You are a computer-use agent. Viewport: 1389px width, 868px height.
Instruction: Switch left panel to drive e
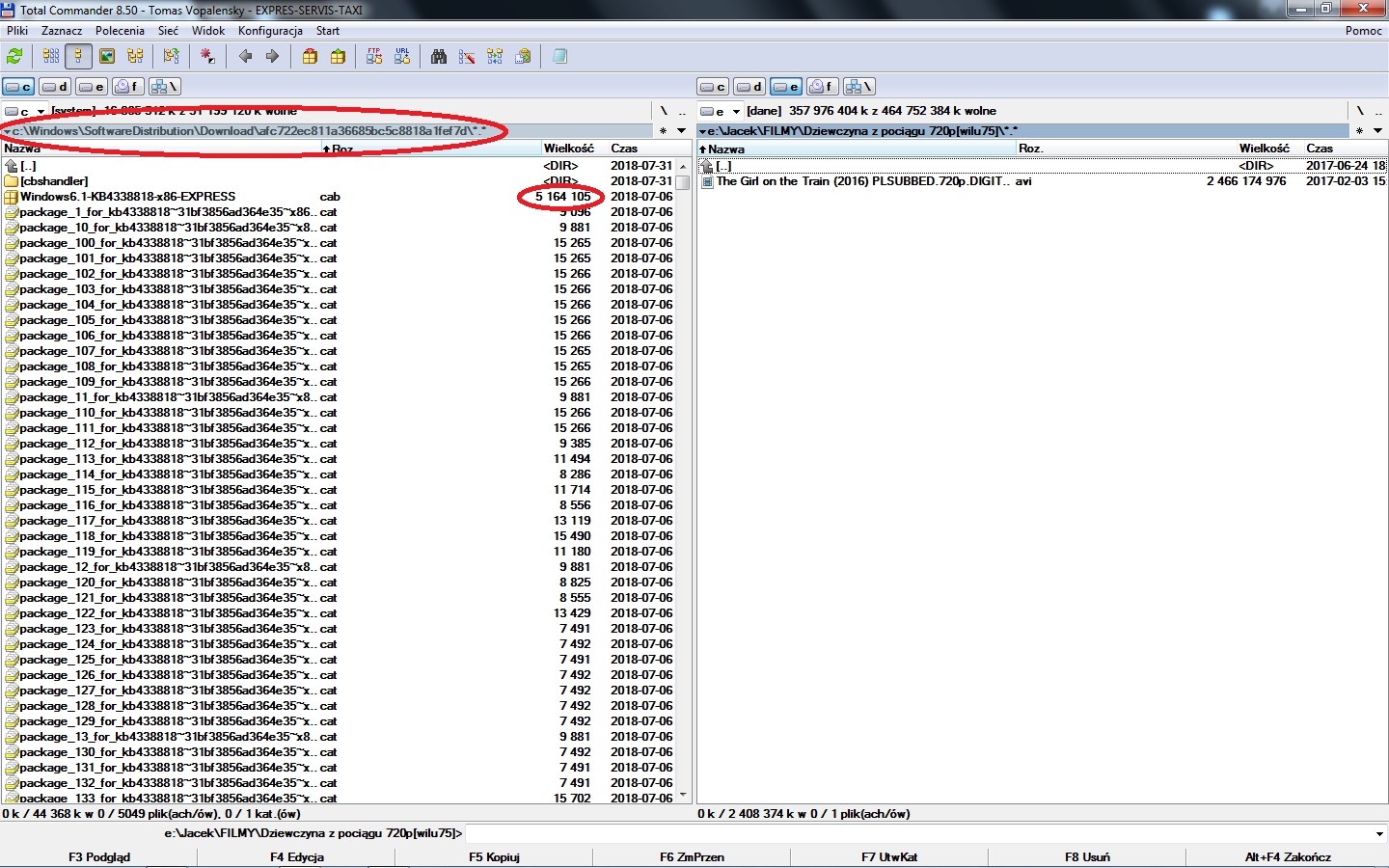point(92,87)
